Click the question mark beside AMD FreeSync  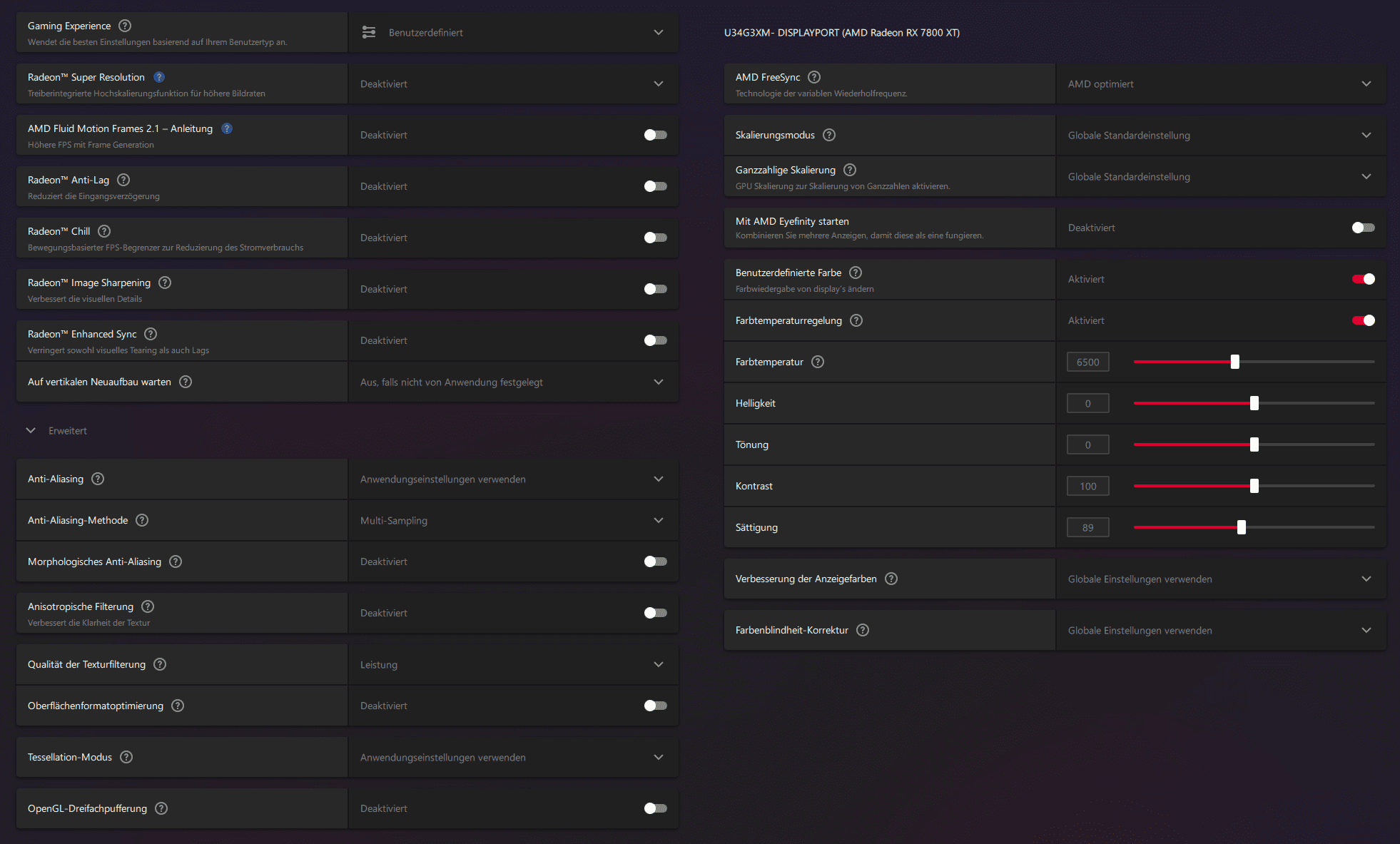(x=814, y=77)
